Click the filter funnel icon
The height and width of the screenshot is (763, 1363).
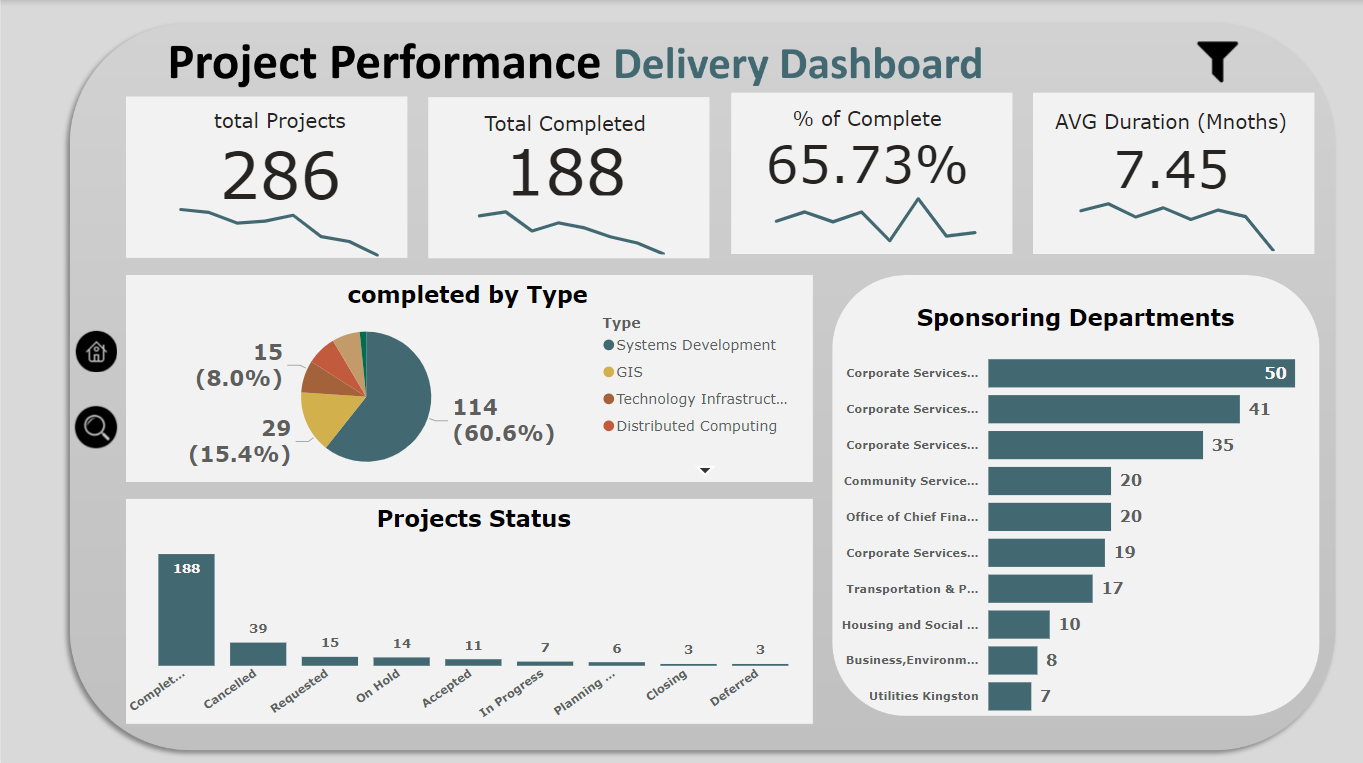click(1217, 61)
